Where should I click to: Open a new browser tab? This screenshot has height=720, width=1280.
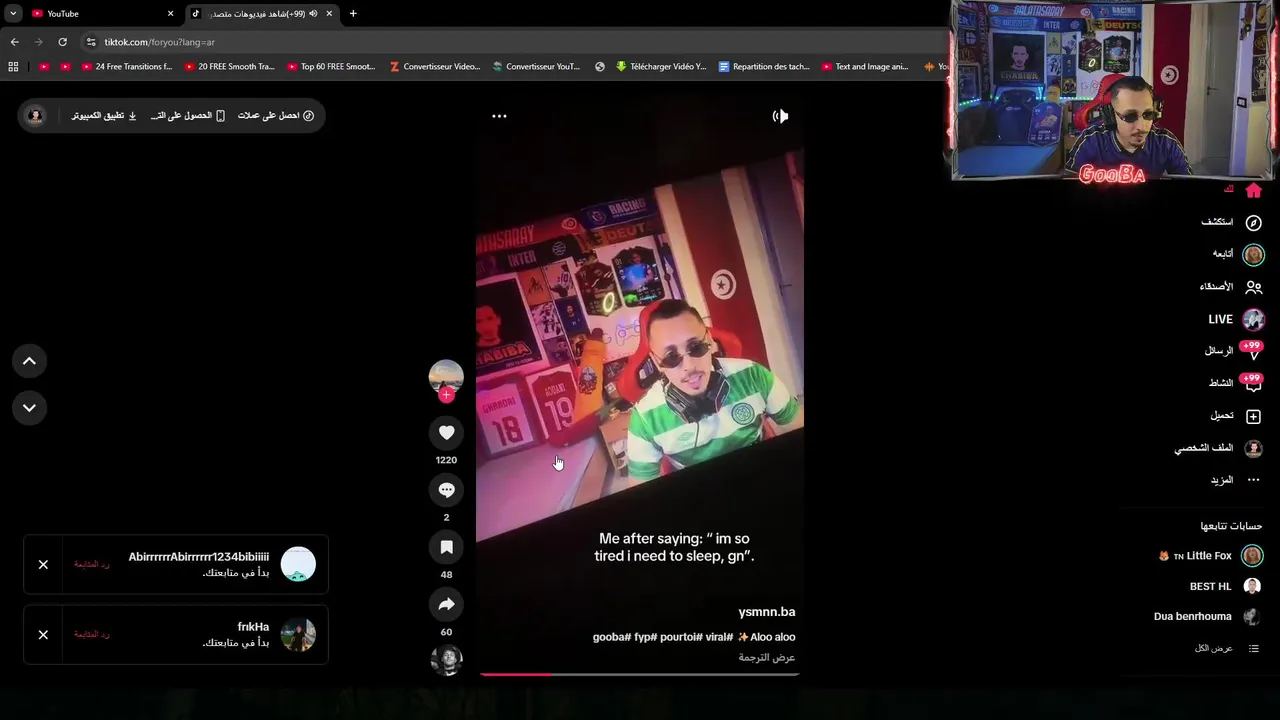click(353, 14)
